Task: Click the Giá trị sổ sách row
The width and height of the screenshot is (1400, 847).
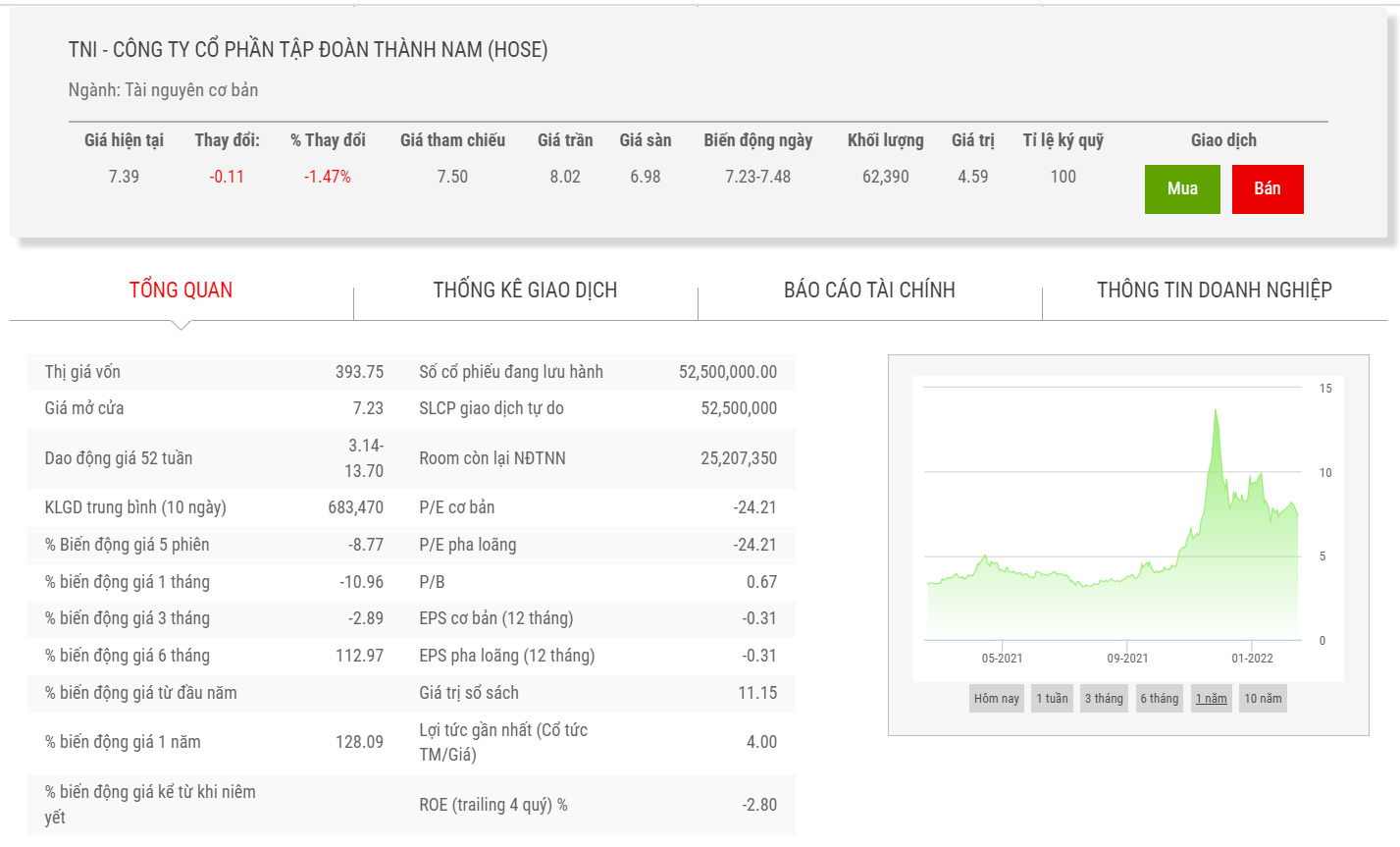Action: 597,693
